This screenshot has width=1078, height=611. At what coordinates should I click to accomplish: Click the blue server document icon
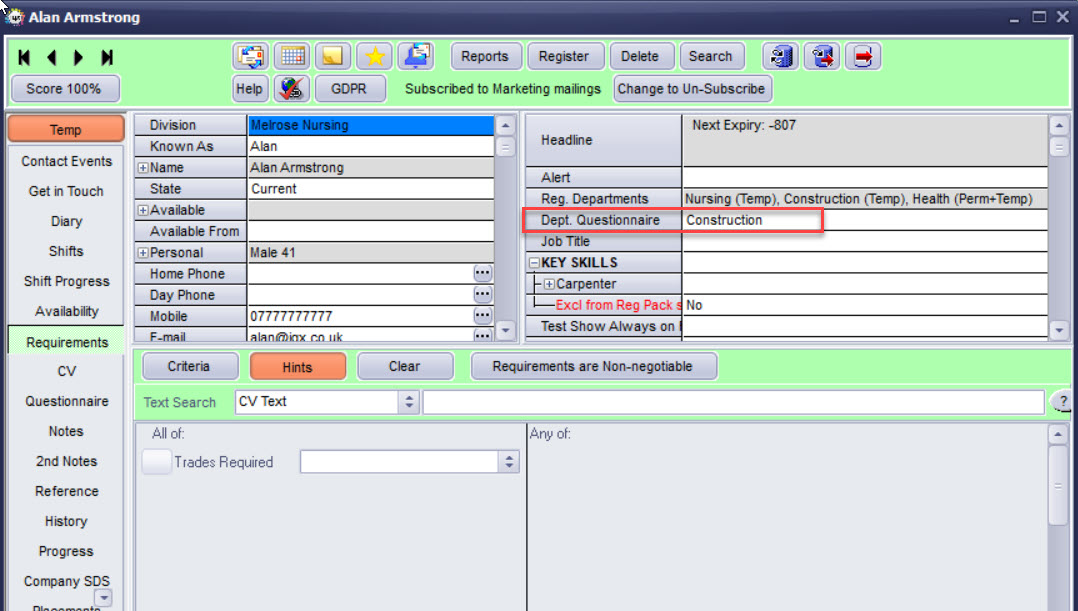pyautogui.click(x=781, y=56)
